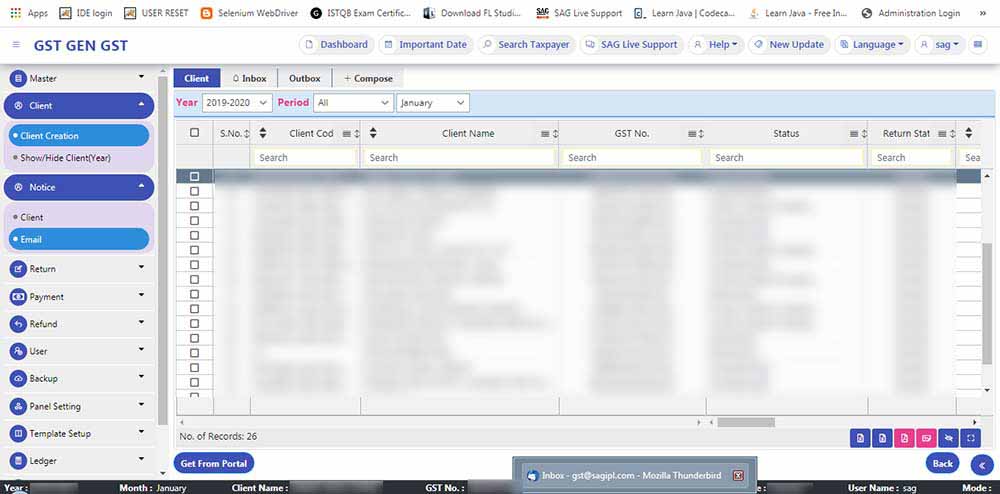Tick the select-all checkbox in table header
The width and height of the screenshot is (1000, 494).
point(194,133)
